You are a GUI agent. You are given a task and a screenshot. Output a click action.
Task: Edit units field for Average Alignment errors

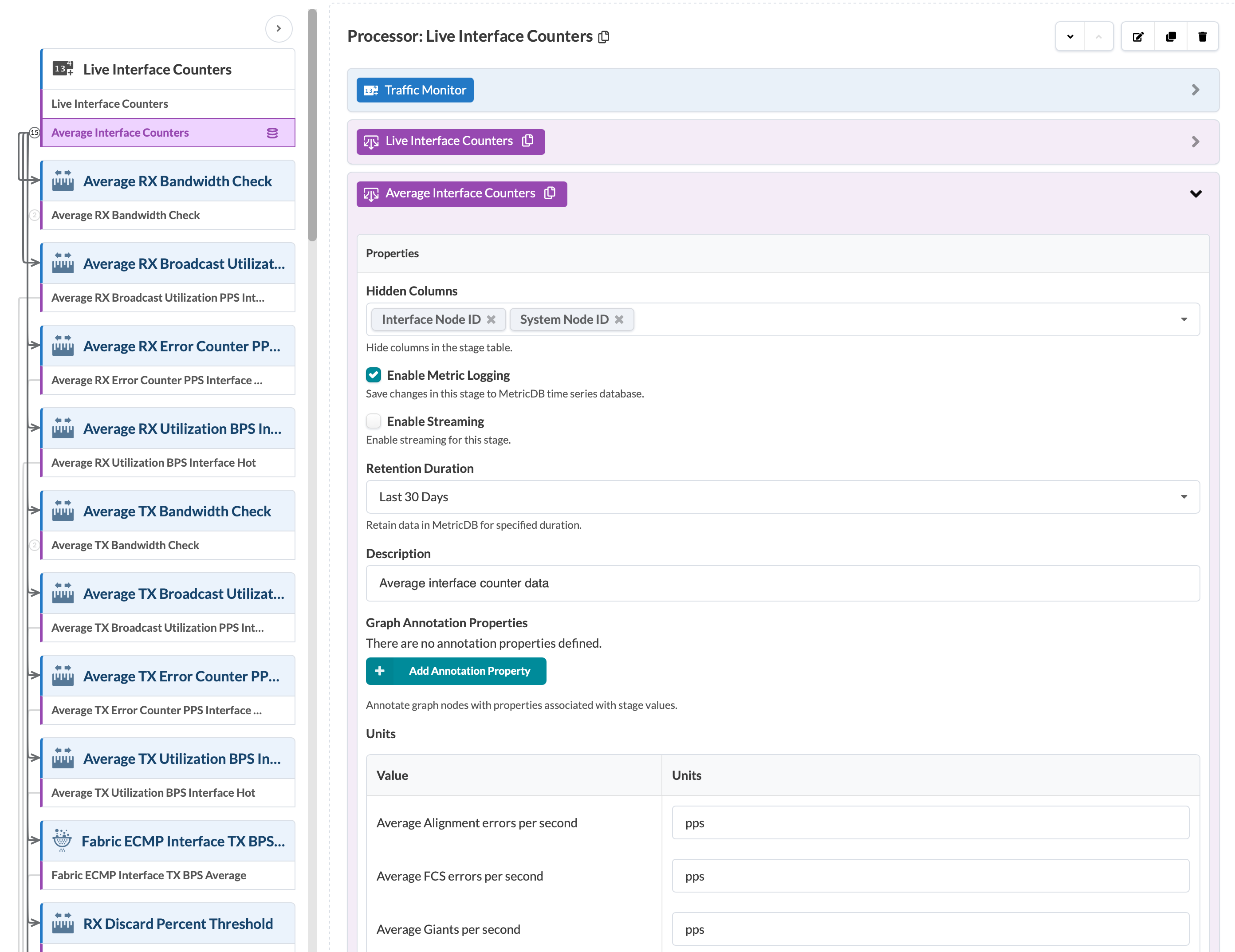(x=930, y=823)
